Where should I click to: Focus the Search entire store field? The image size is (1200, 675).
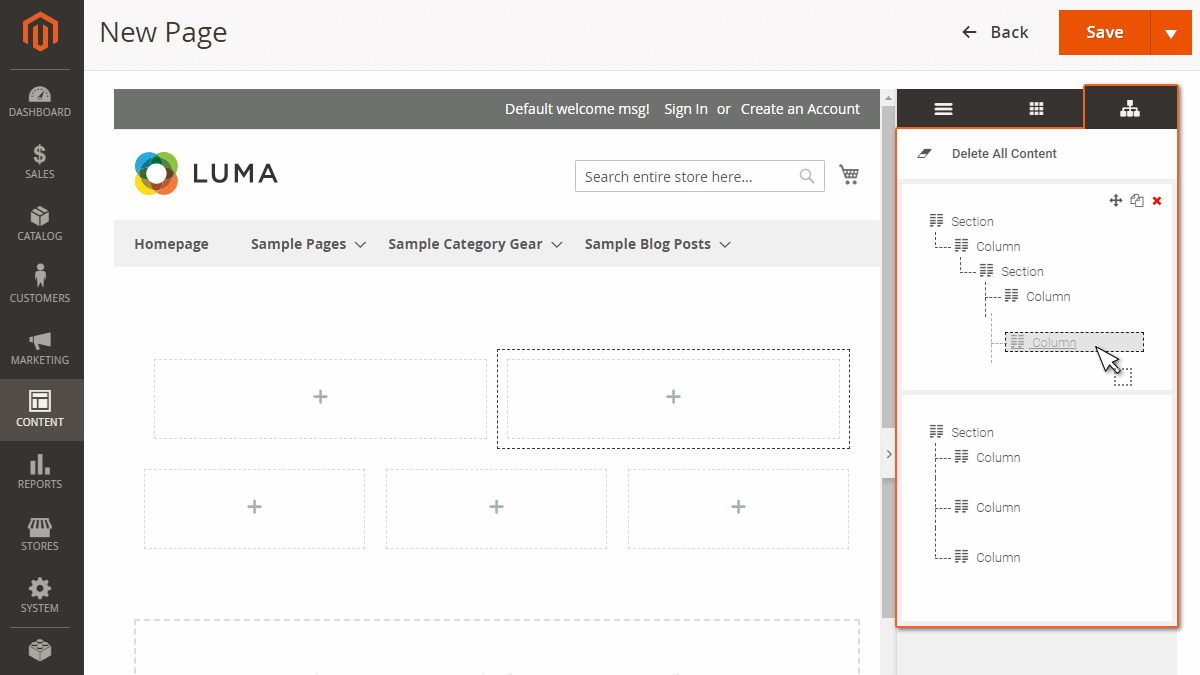(700, 176)
